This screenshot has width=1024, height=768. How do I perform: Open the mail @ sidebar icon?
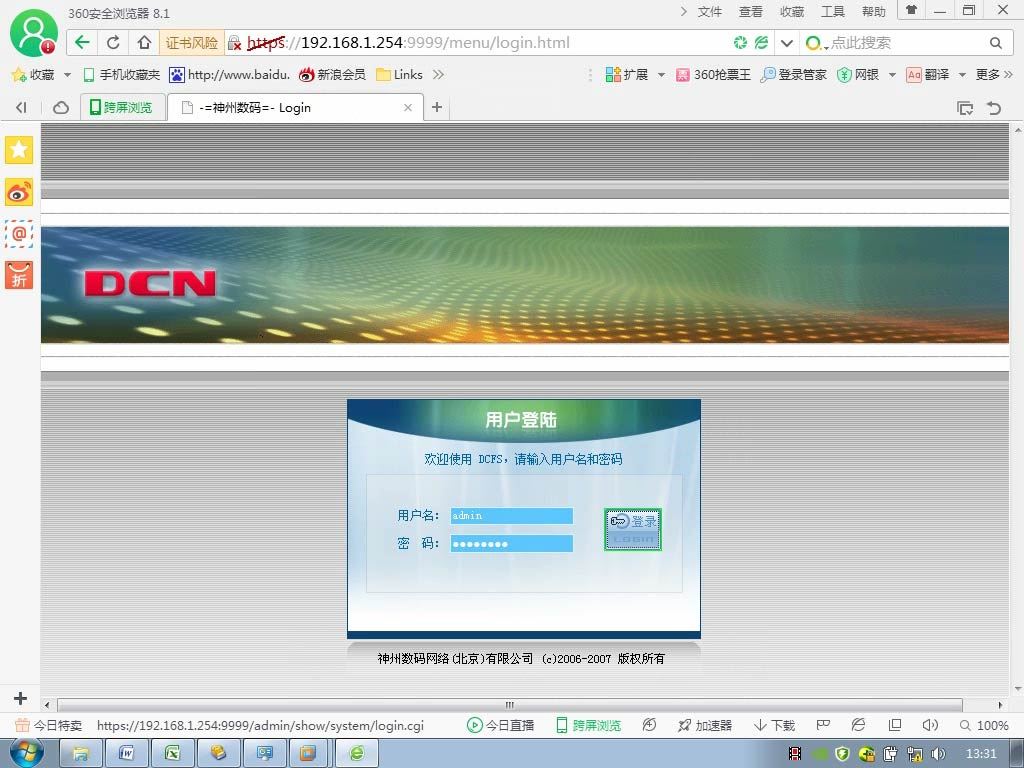click(x=19, y=233)
